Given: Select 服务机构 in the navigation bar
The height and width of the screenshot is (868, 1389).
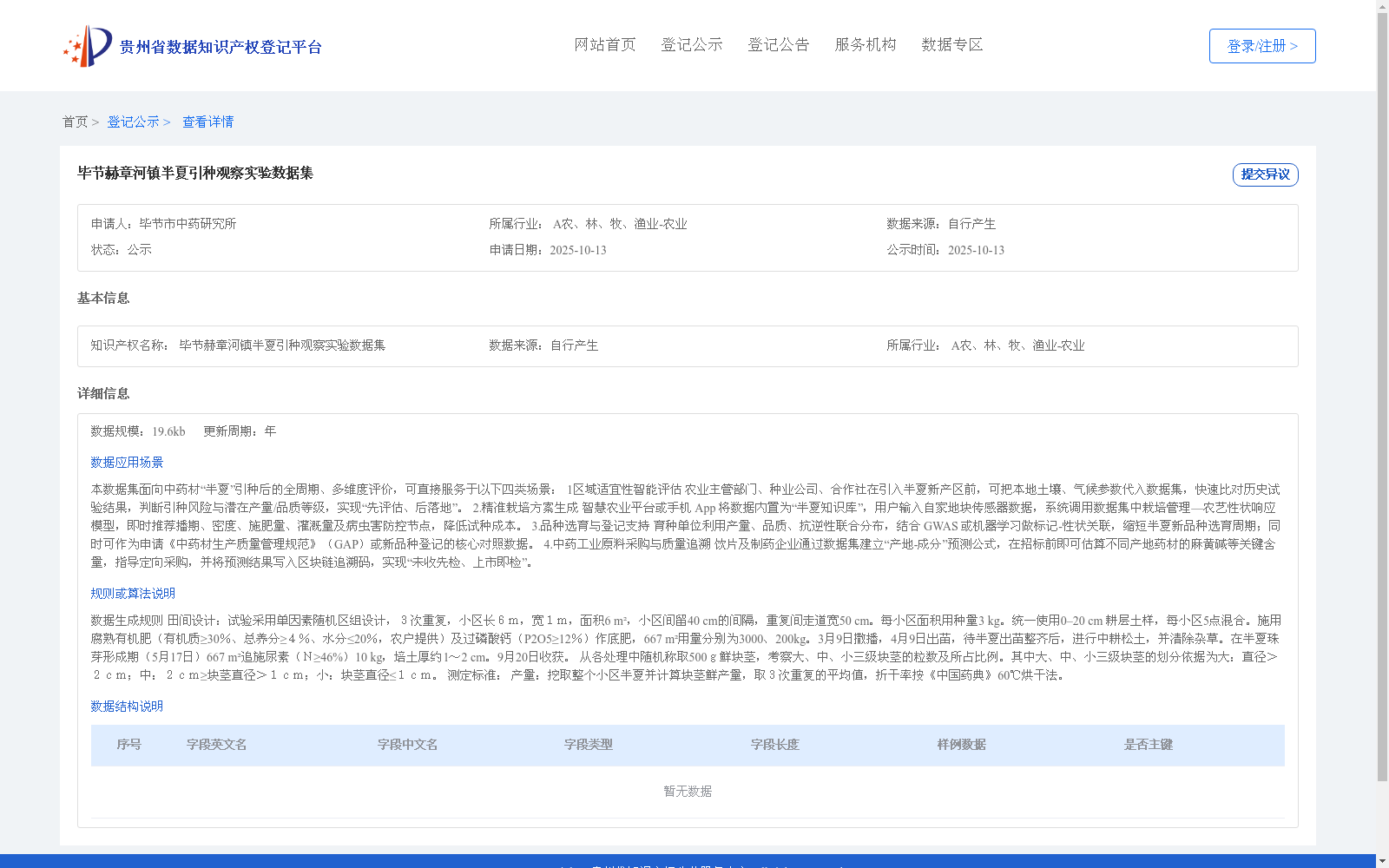Looking at the screenshot, I should [865, 44].
